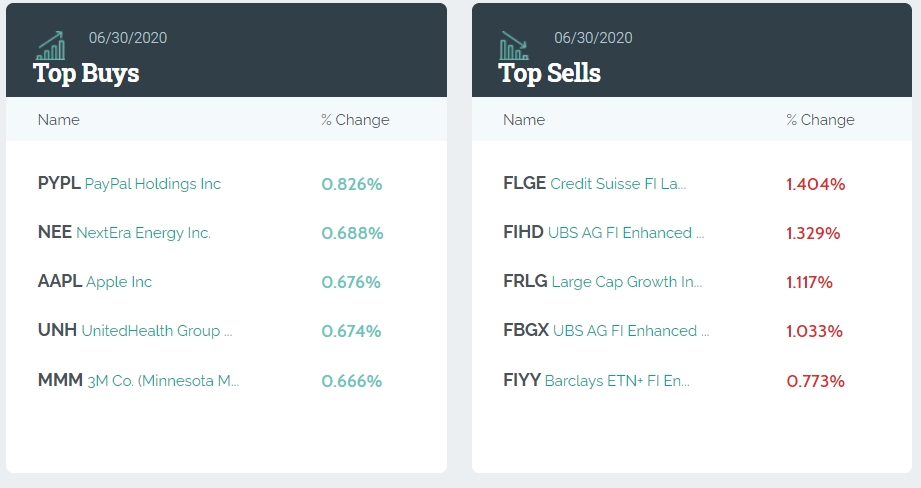Click the Top Sells heading
Screen dimensions: 921x488
(x=550, y=73)
